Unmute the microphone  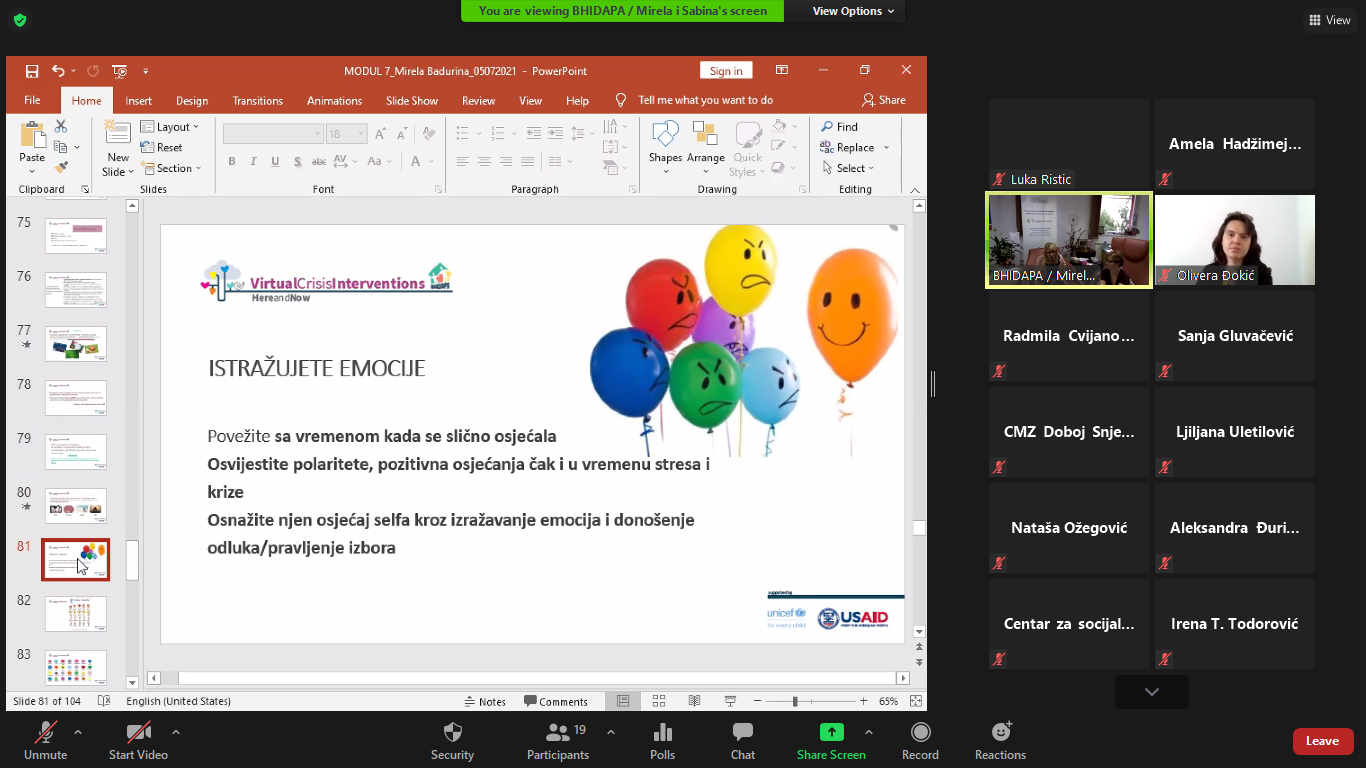pos(45,732)
